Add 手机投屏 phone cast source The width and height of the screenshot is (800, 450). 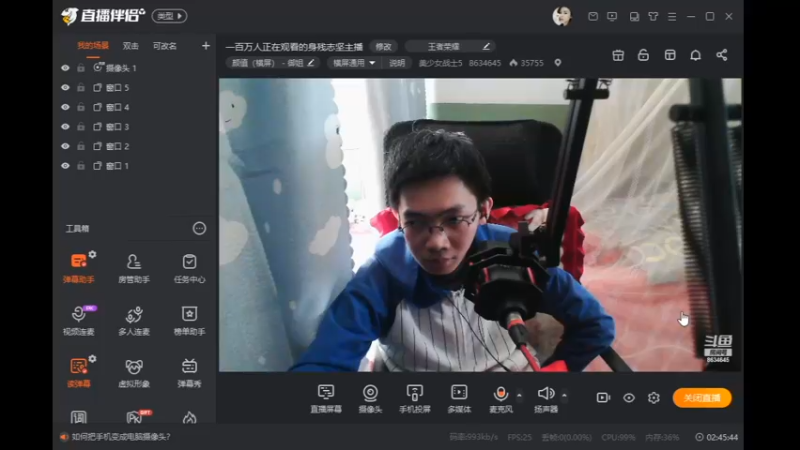point(414,398)
